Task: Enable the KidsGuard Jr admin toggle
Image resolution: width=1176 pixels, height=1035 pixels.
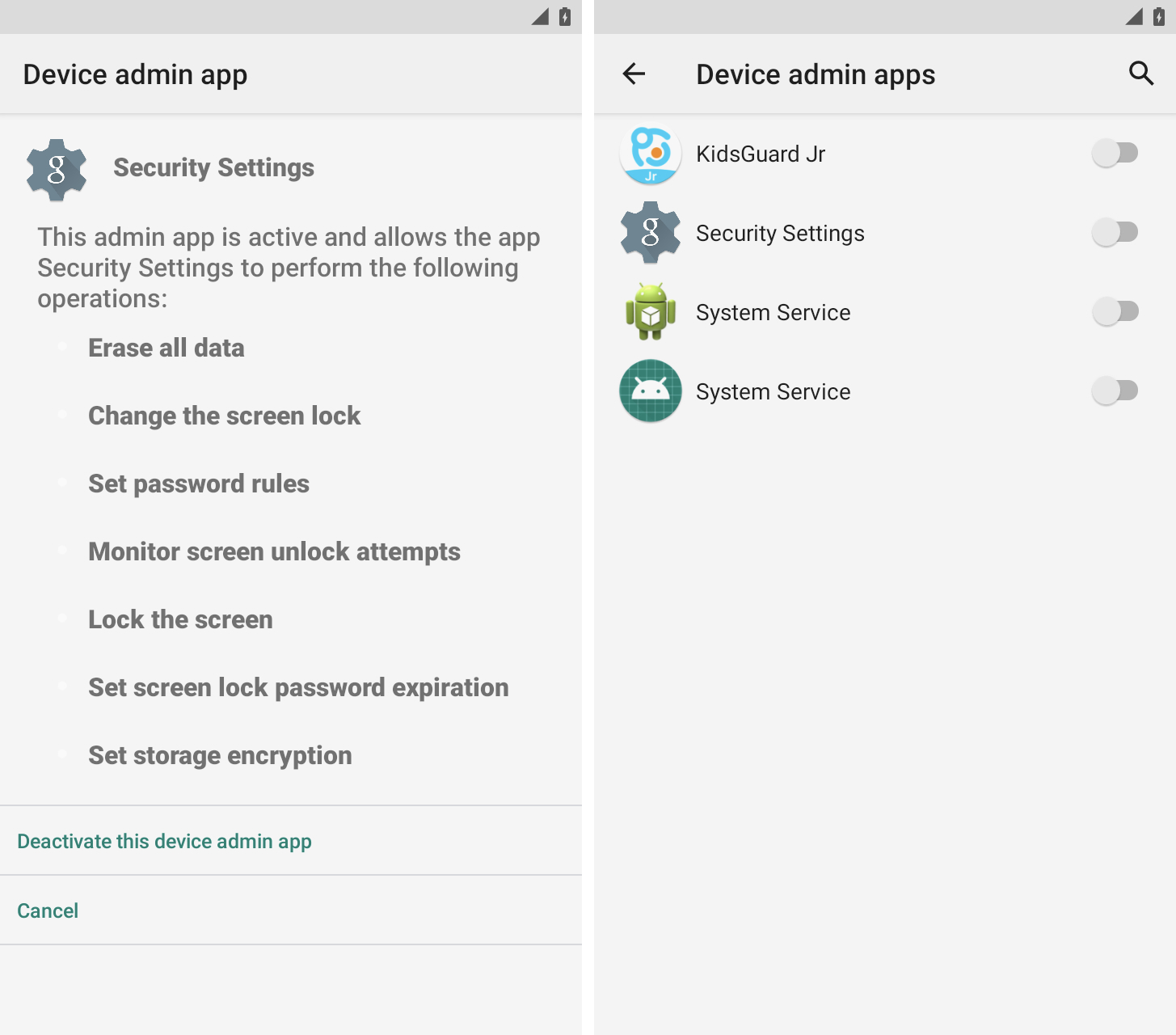Action: click(x=1115, y=152)
